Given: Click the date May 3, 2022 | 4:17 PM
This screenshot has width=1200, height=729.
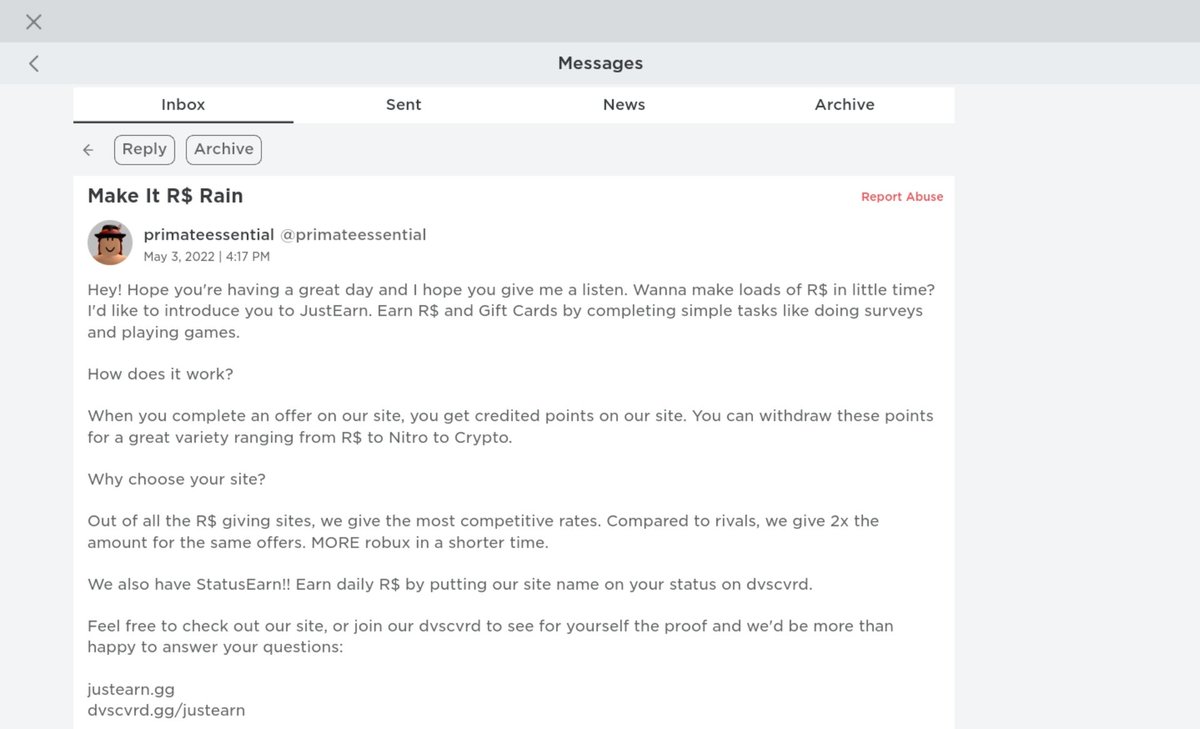Looking at the screenshot, I should tap(207, 257).
